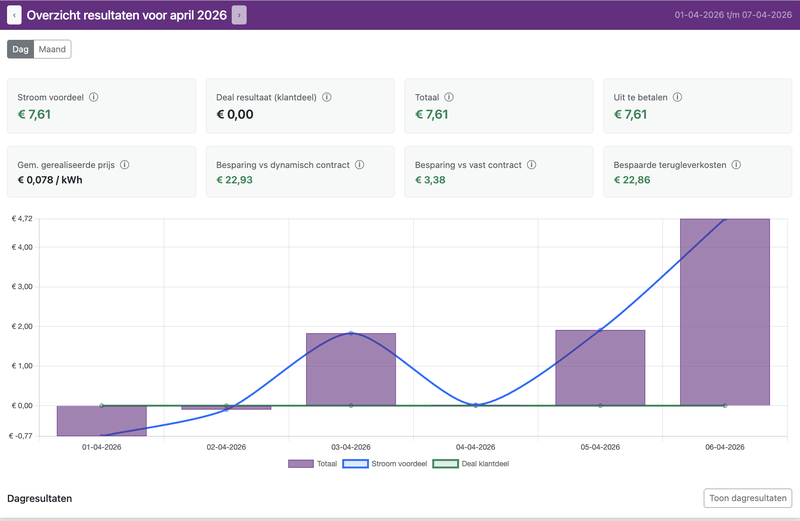The image size is (800, 521).
Task: Click info icon next to Stroom voordeel
Action: pyautogui.click(x=94, y=97)
